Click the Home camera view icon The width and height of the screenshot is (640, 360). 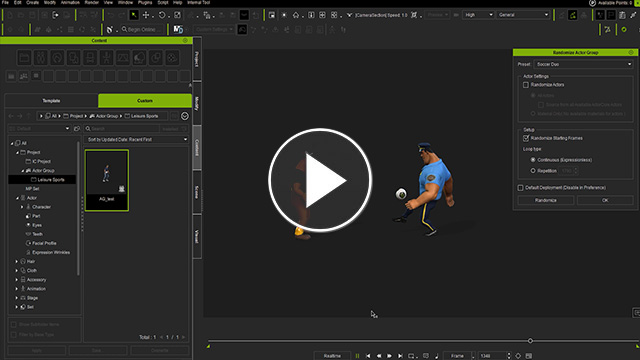pyautogui.click(x=296, y=15)
